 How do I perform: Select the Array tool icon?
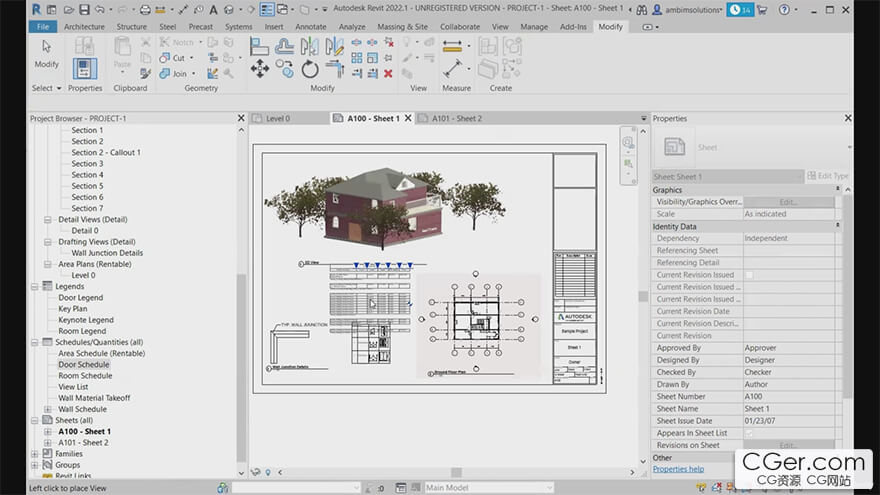click(356, 58)
